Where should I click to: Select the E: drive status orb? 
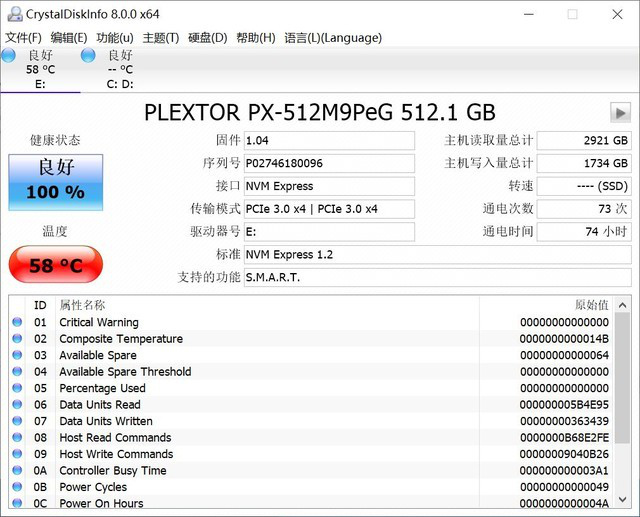(x=9, y=56)
